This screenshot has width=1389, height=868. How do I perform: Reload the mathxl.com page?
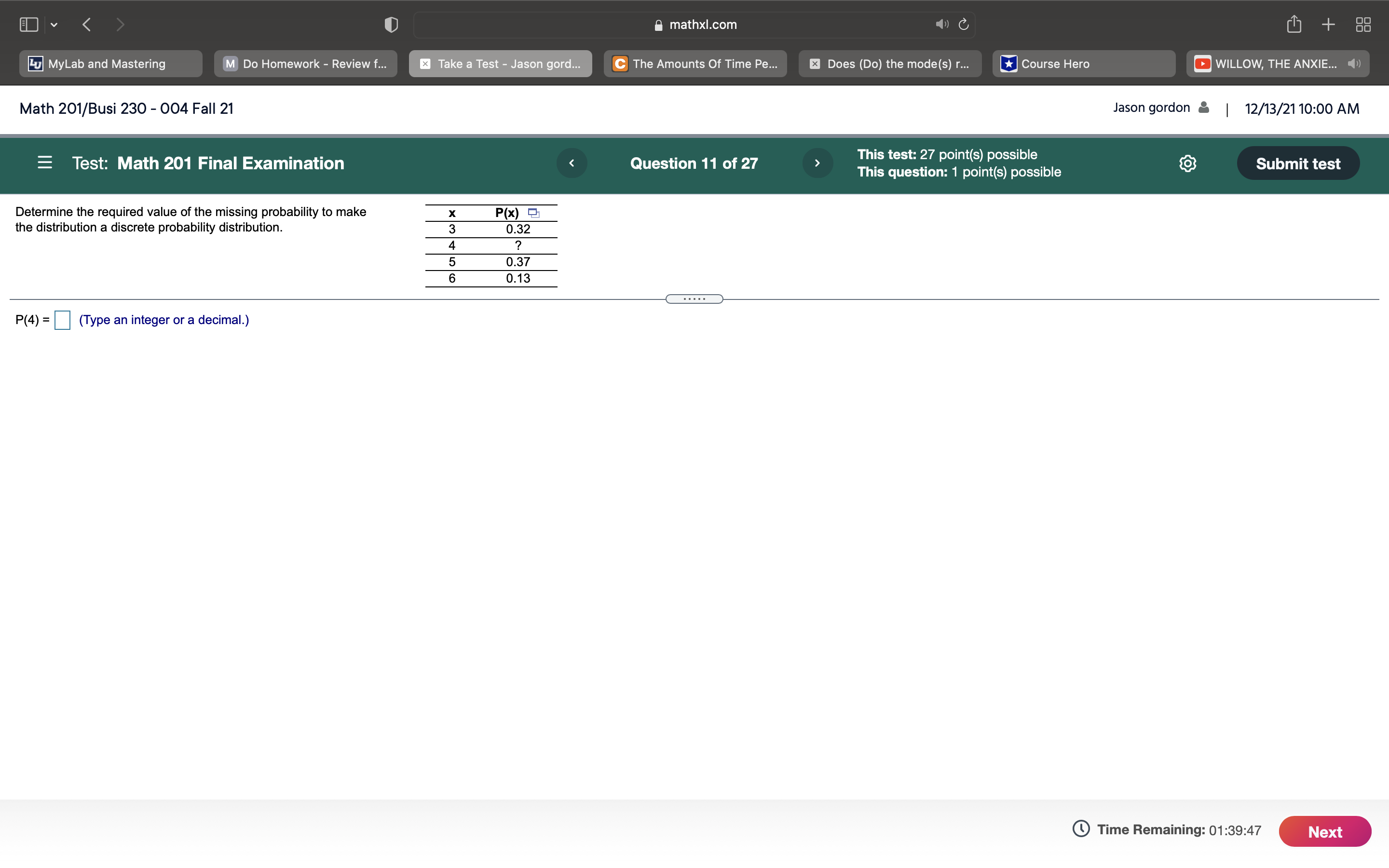[964, 24]
